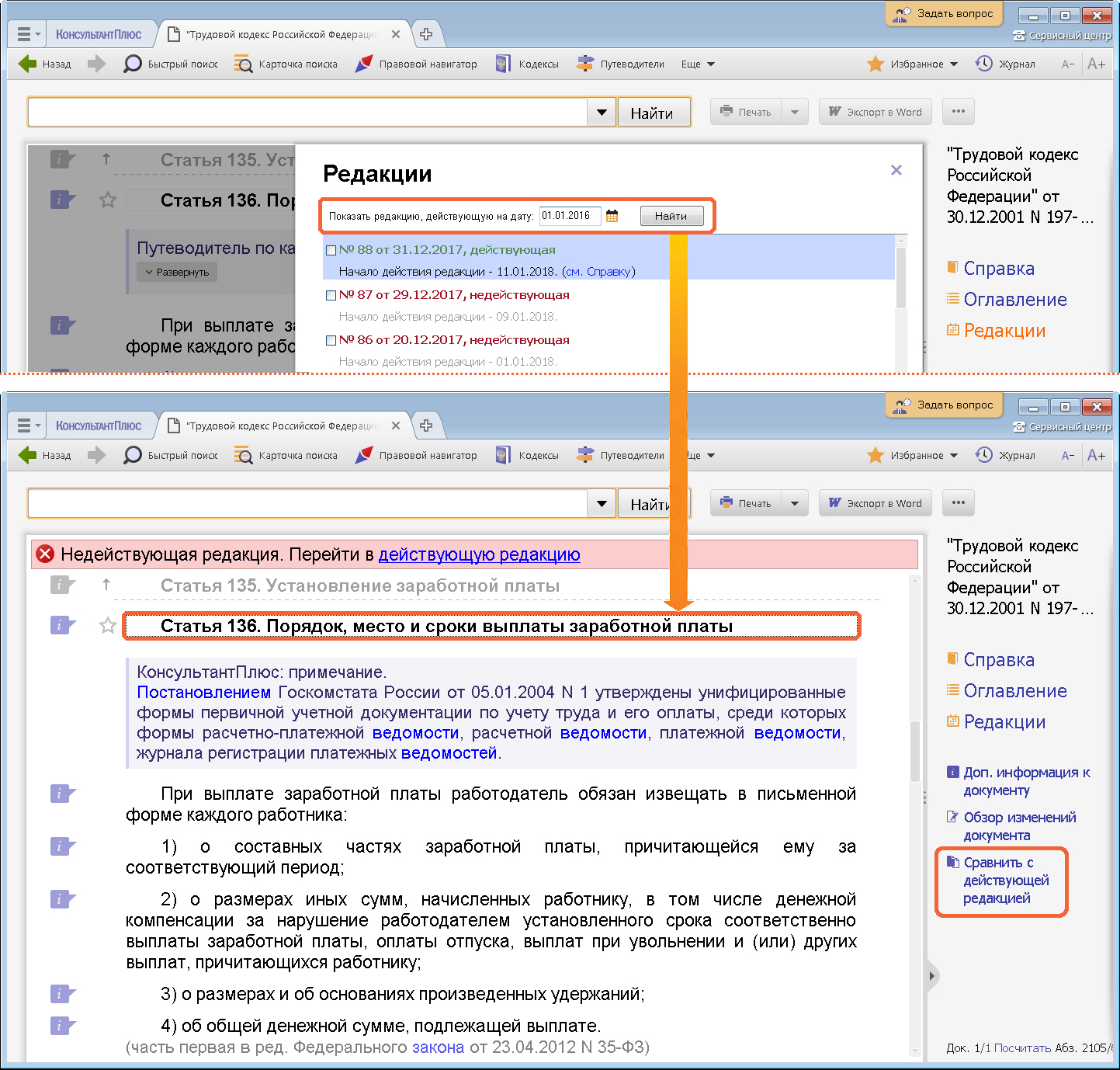The height and width of the screenshot is (1070, 1120).
Task: Check the box for edition № 86 от 20.12.2017
Action: pyautogui.click(x=331, y=340)
